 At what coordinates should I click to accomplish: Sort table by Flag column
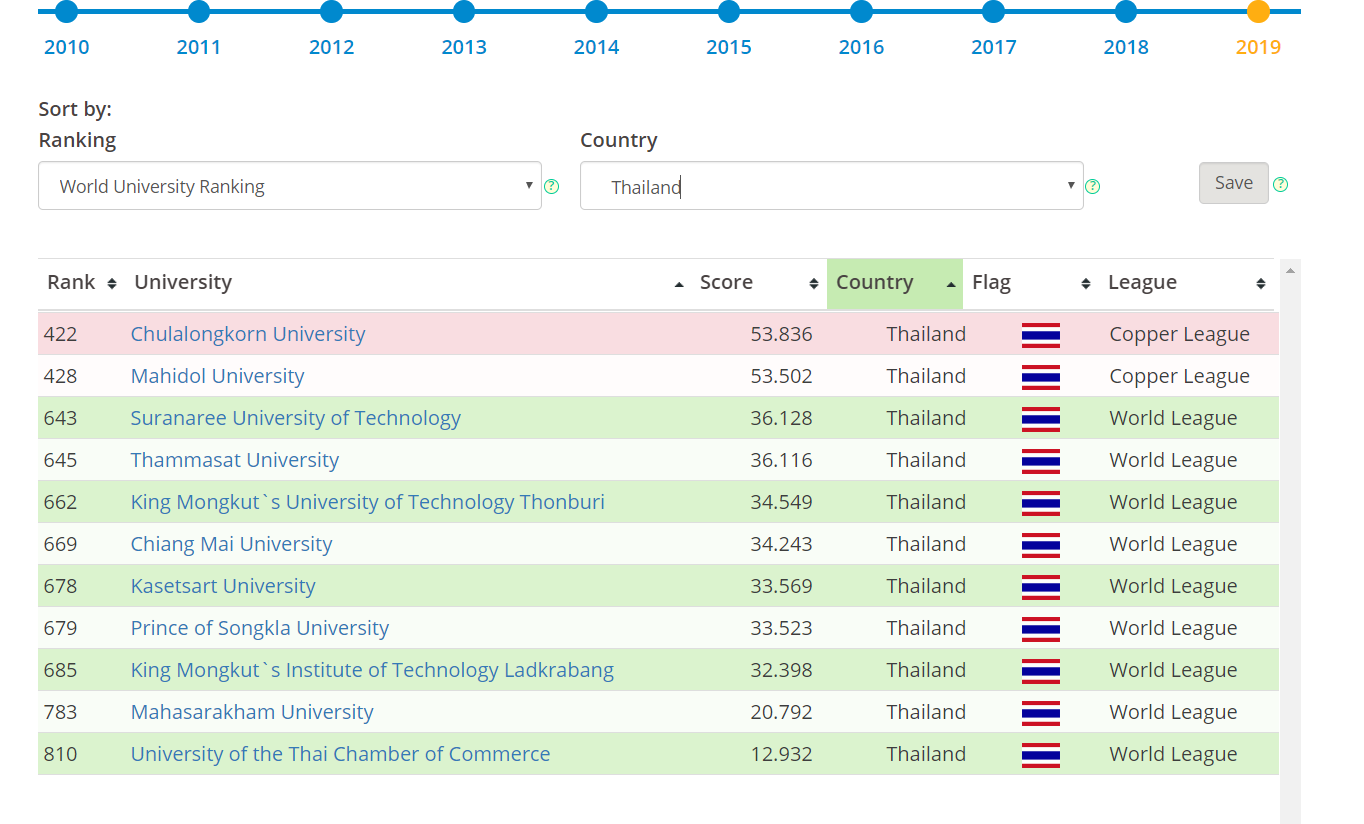[1031, 283]
